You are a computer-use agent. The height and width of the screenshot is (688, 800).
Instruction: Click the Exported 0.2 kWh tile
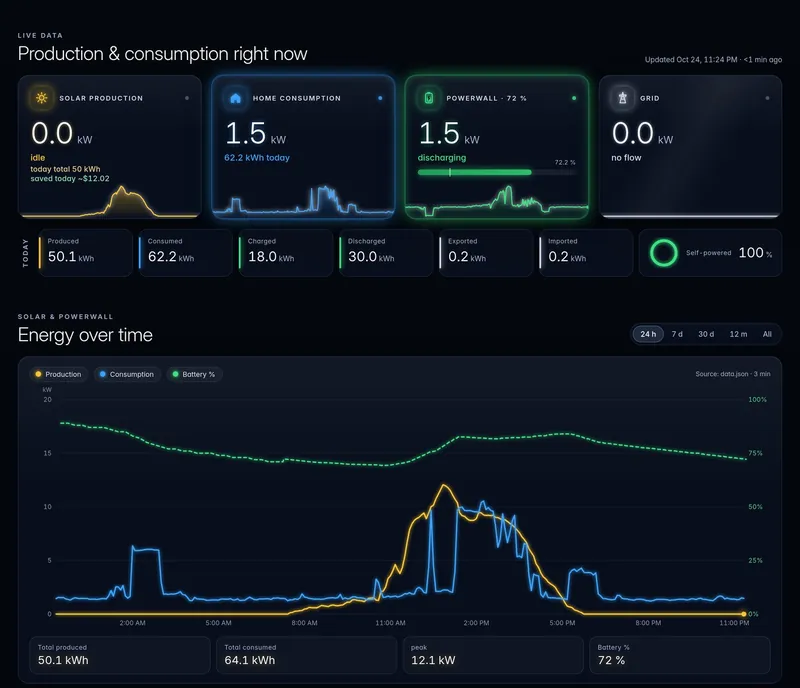click(485, 253)
